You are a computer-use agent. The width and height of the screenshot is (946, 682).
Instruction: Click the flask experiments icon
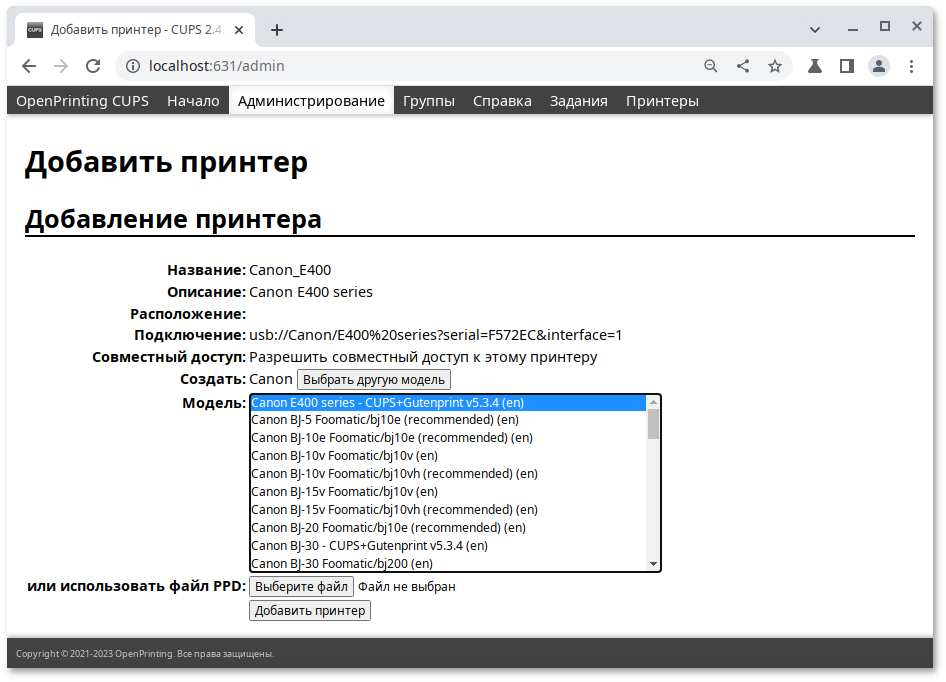click(815, 65)
